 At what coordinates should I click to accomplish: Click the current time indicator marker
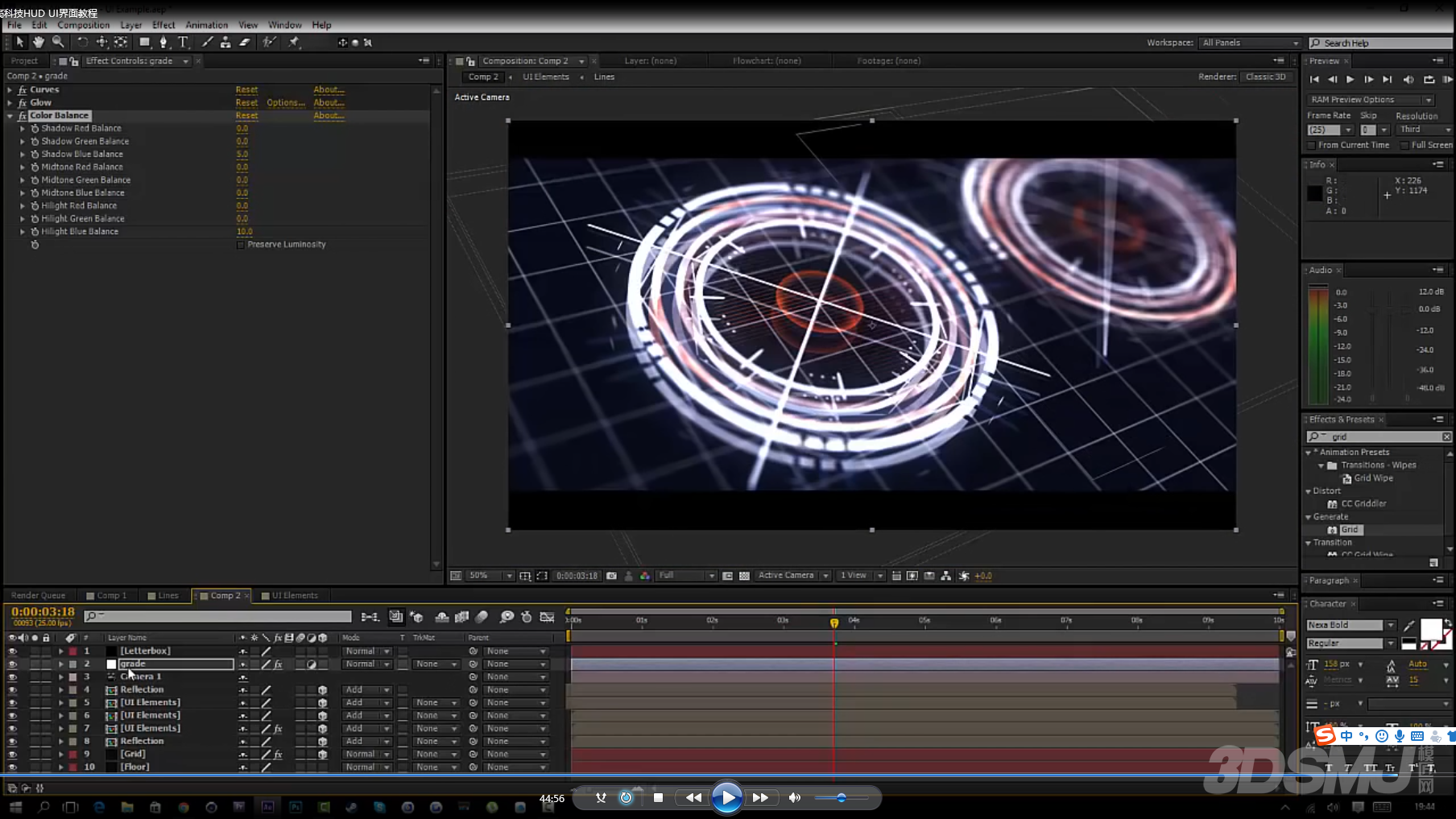834,623
